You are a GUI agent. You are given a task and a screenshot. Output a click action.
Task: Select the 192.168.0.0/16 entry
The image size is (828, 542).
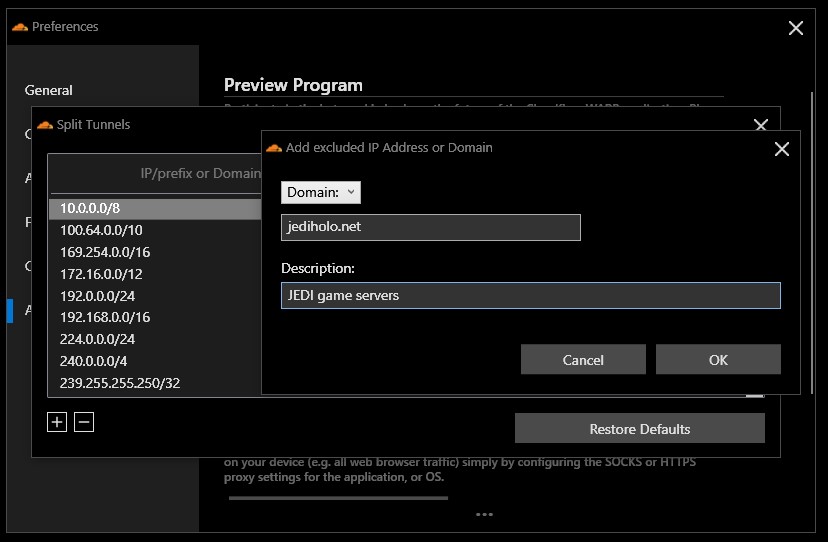(150, 317)
